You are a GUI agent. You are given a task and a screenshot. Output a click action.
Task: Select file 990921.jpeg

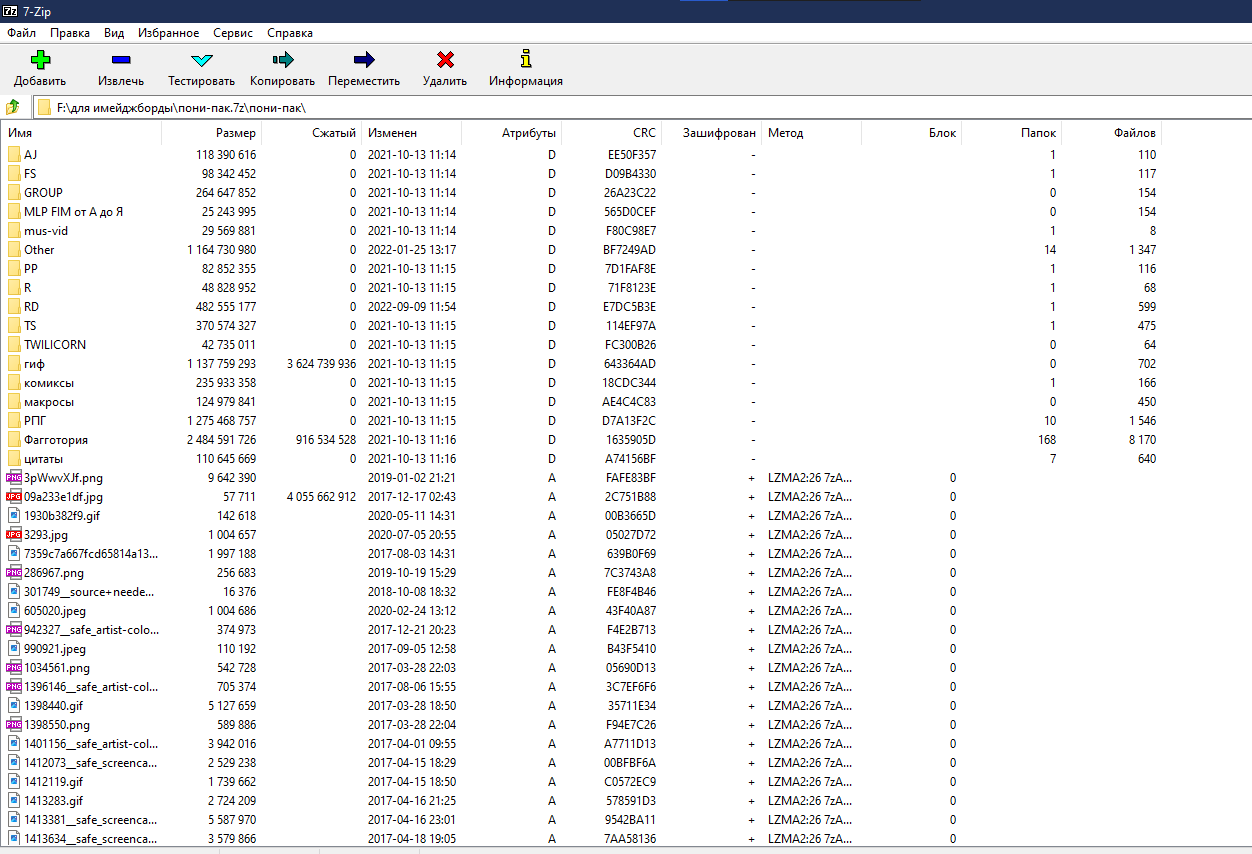point(55,649)
